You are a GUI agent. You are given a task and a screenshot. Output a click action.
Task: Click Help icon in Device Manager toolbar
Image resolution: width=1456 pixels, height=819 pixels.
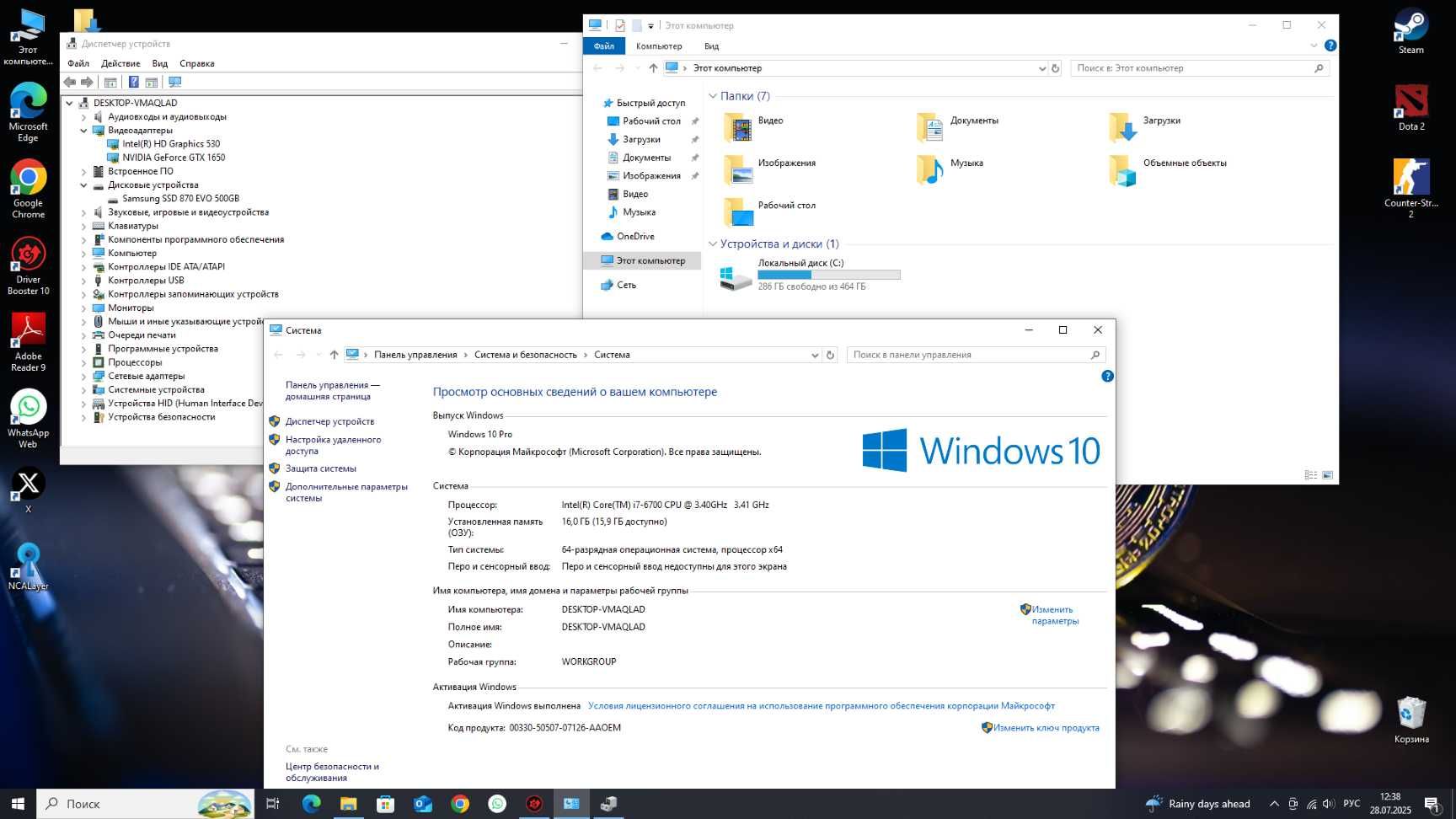[133, 82]
